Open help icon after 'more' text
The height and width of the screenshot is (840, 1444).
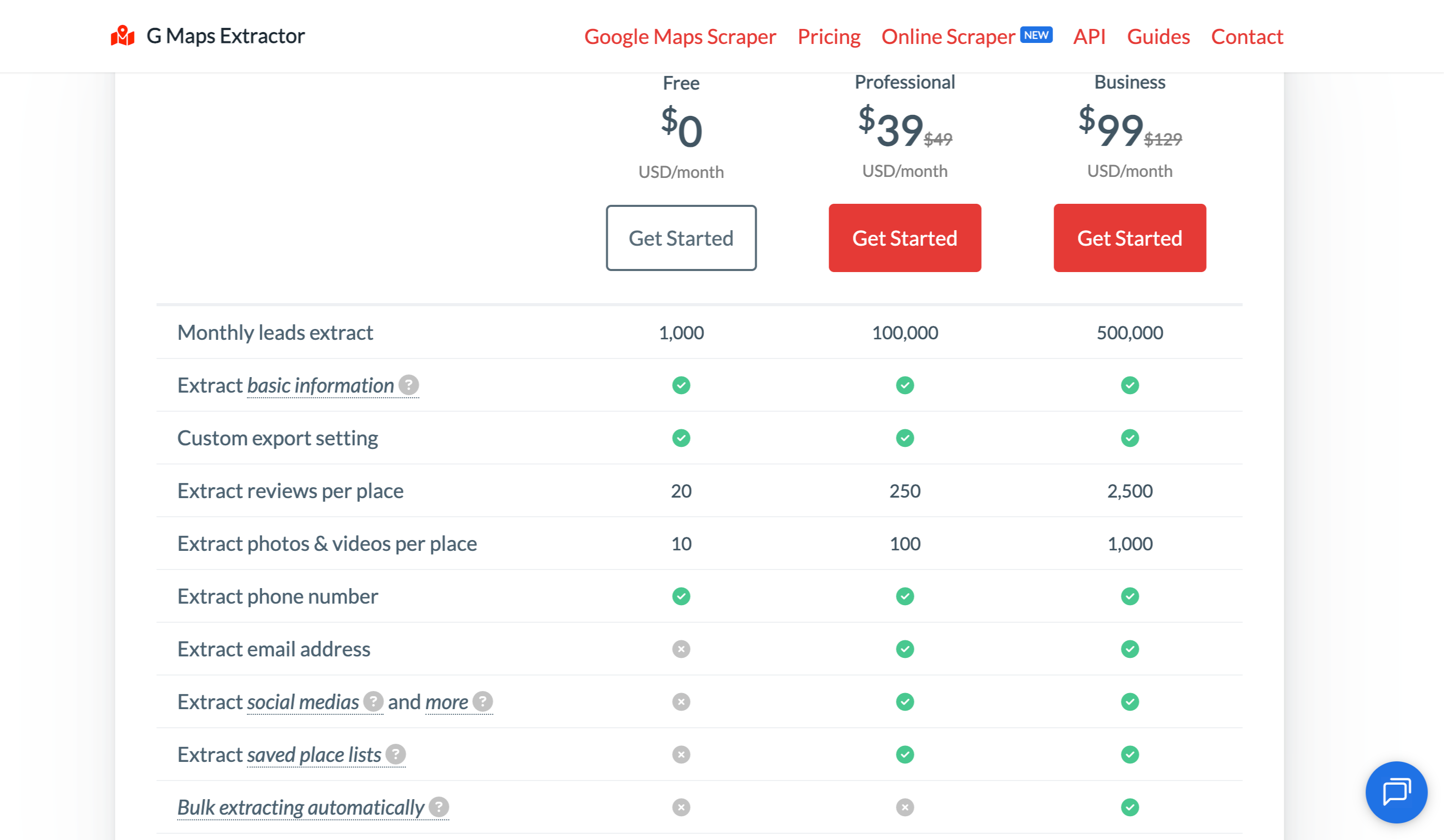[x=483, y=701]
